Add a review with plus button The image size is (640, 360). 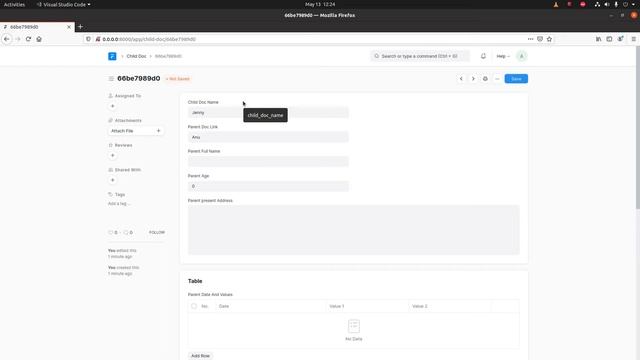coord(113,156)
